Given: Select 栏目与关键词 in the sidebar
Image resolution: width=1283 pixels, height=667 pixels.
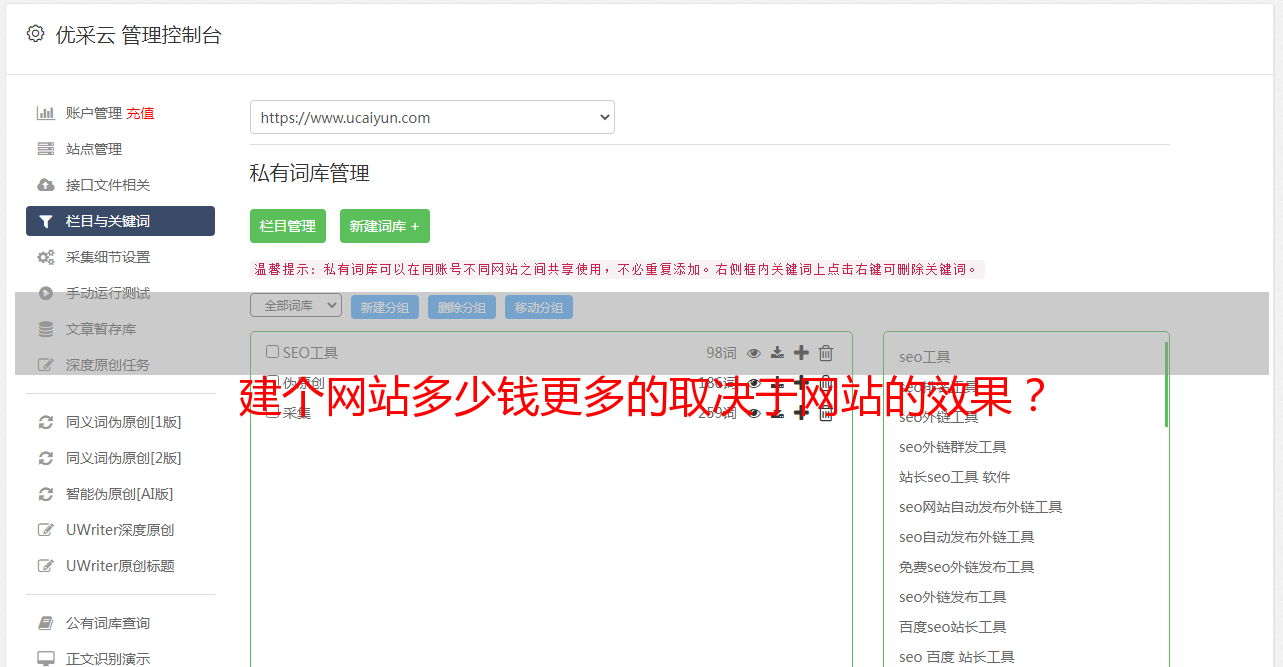Looking at the screenshot, I should tap(120, 221).
